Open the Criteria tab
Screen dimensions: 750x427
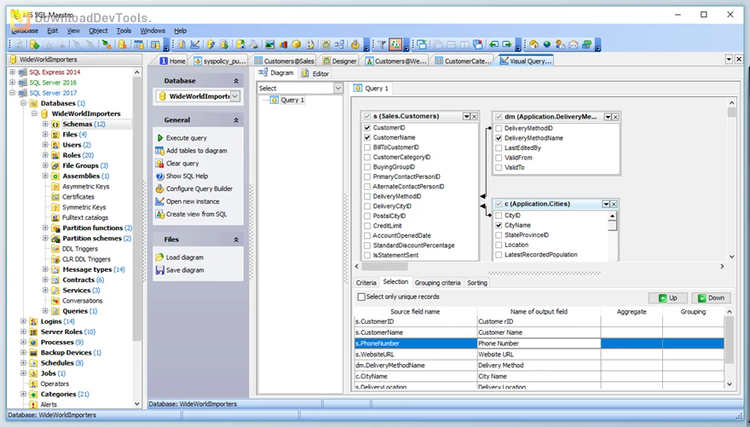coord(366,283)
